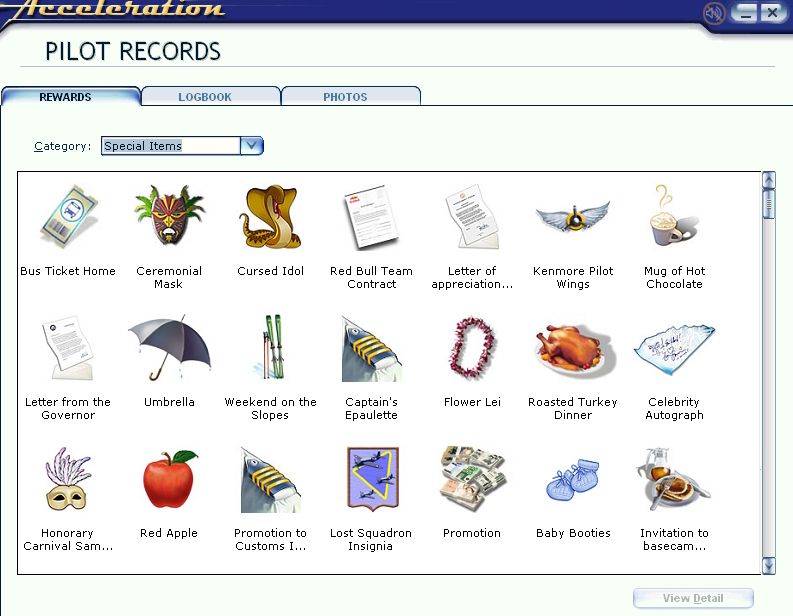Viewport: 793px width, 616px height.
Task: Close the Pilot Records window
Action: (x=772, y=13)
